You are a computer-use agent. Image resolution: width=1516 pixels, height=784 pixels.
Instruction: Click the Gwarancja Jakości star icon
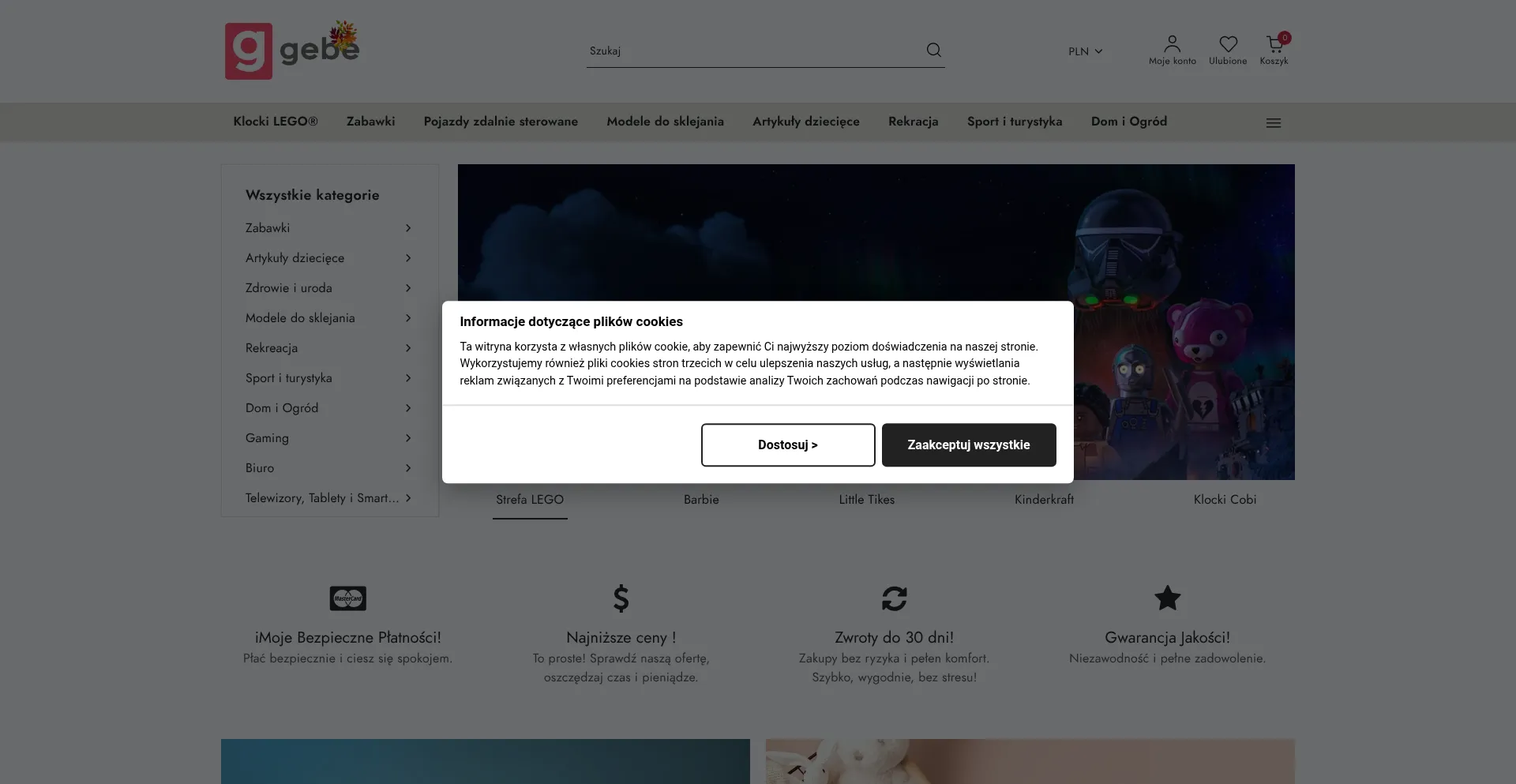pos(1167,598)
